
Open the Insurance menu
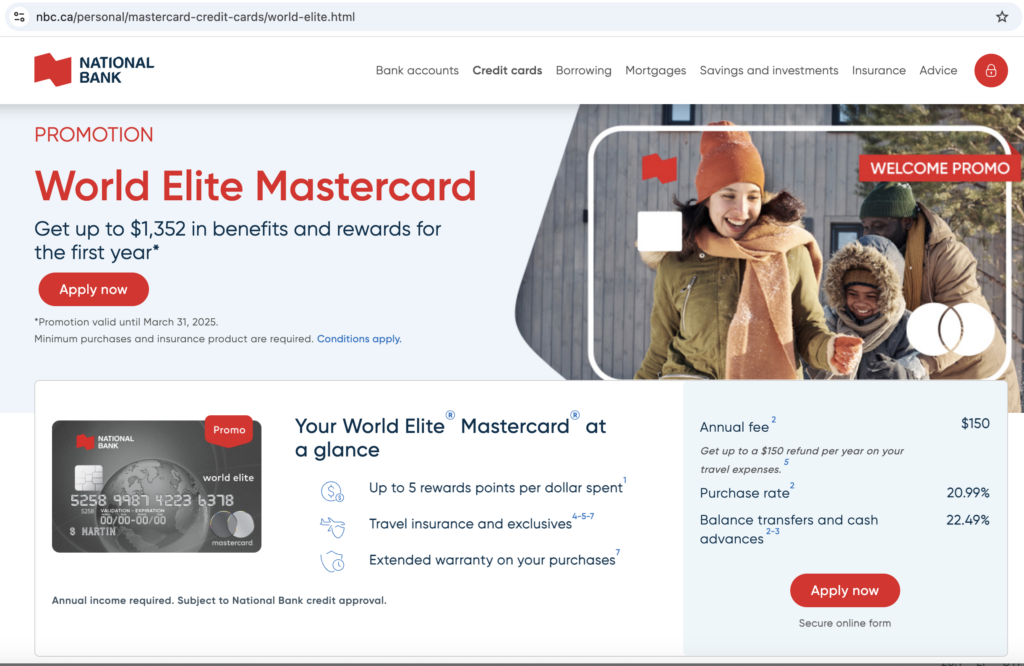click(878, 71)
